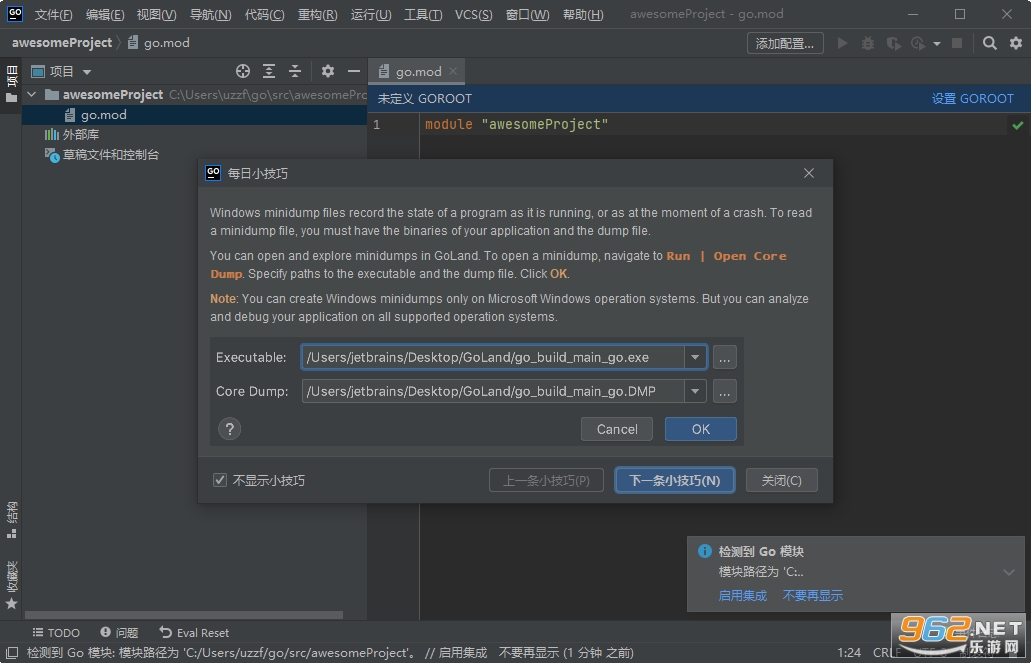The height and width of the screenshot is (663, 1031).
Task: Collapse the awesomeProject tree node
Action: tap(31, 94)
